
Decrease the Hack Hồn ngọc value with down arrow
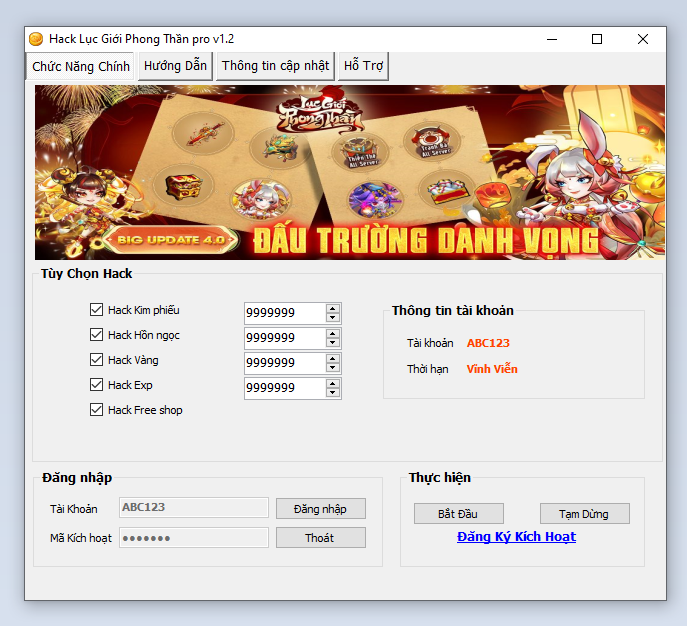333,343
